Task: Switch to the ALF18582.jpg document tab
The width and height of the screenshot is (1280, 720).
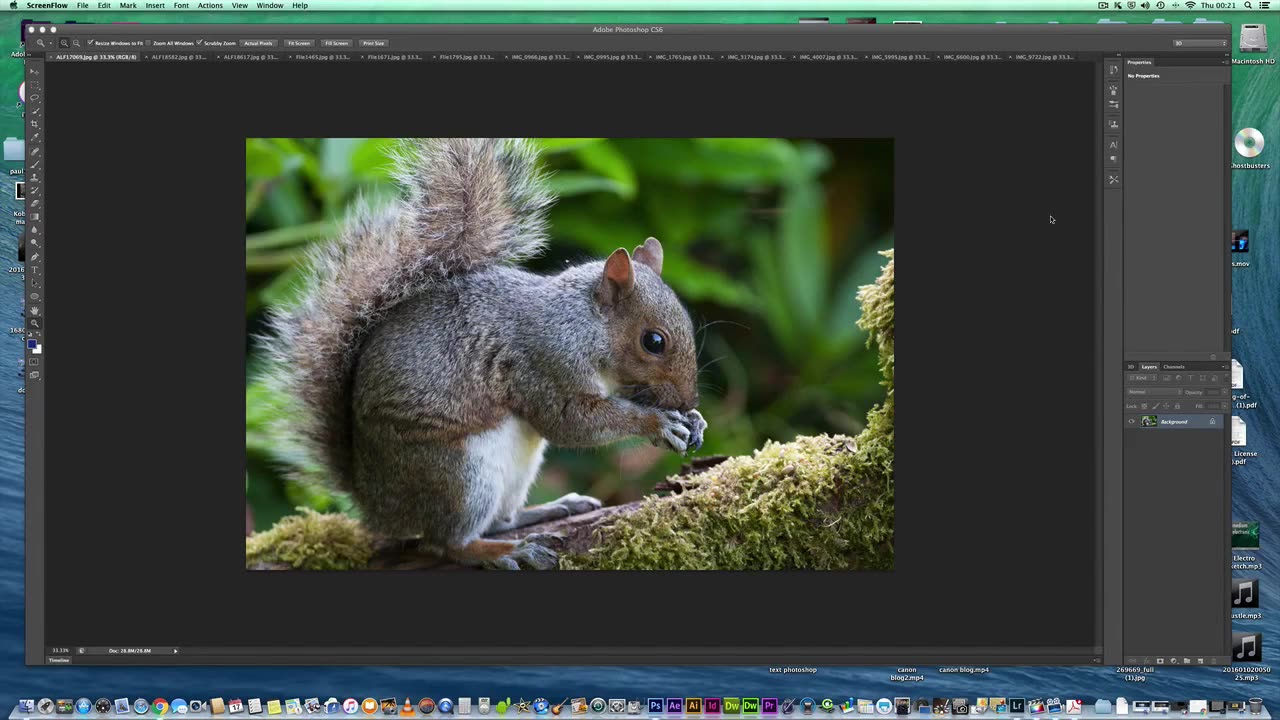Action: (x=178, y=57)
